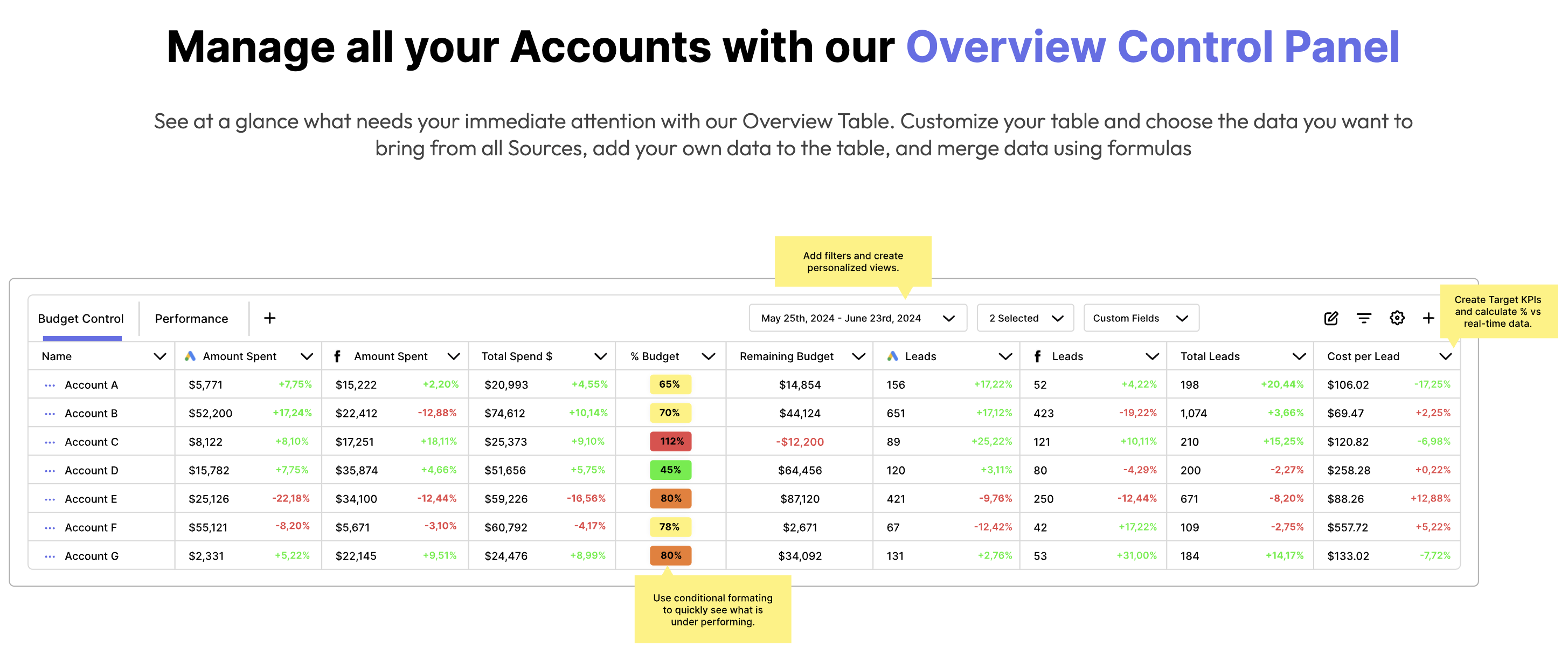Expand the 2 Selected dropdown
Image resolution: width=1568 pixels, height=660 pixels.
pyautogui.click(x=1025, y=318)
